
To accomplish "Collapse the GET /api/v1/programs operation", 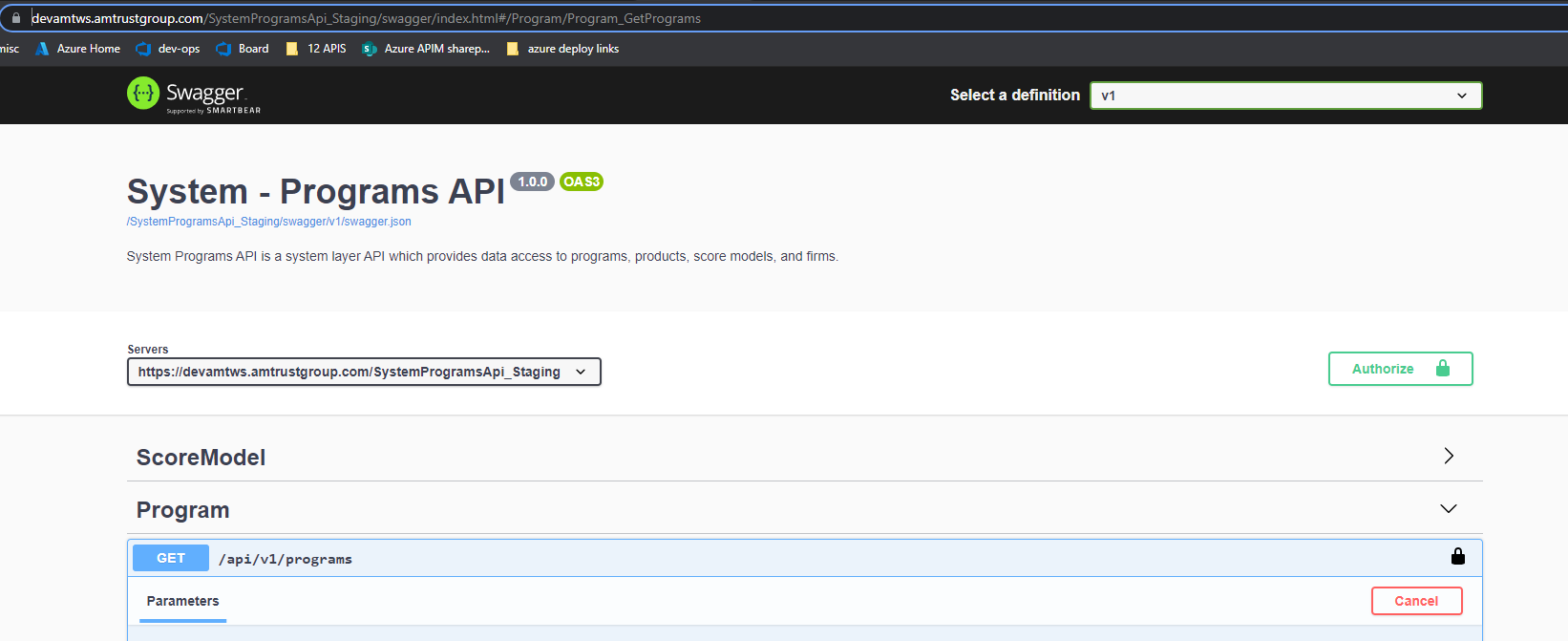I will (x=804, y=558).
